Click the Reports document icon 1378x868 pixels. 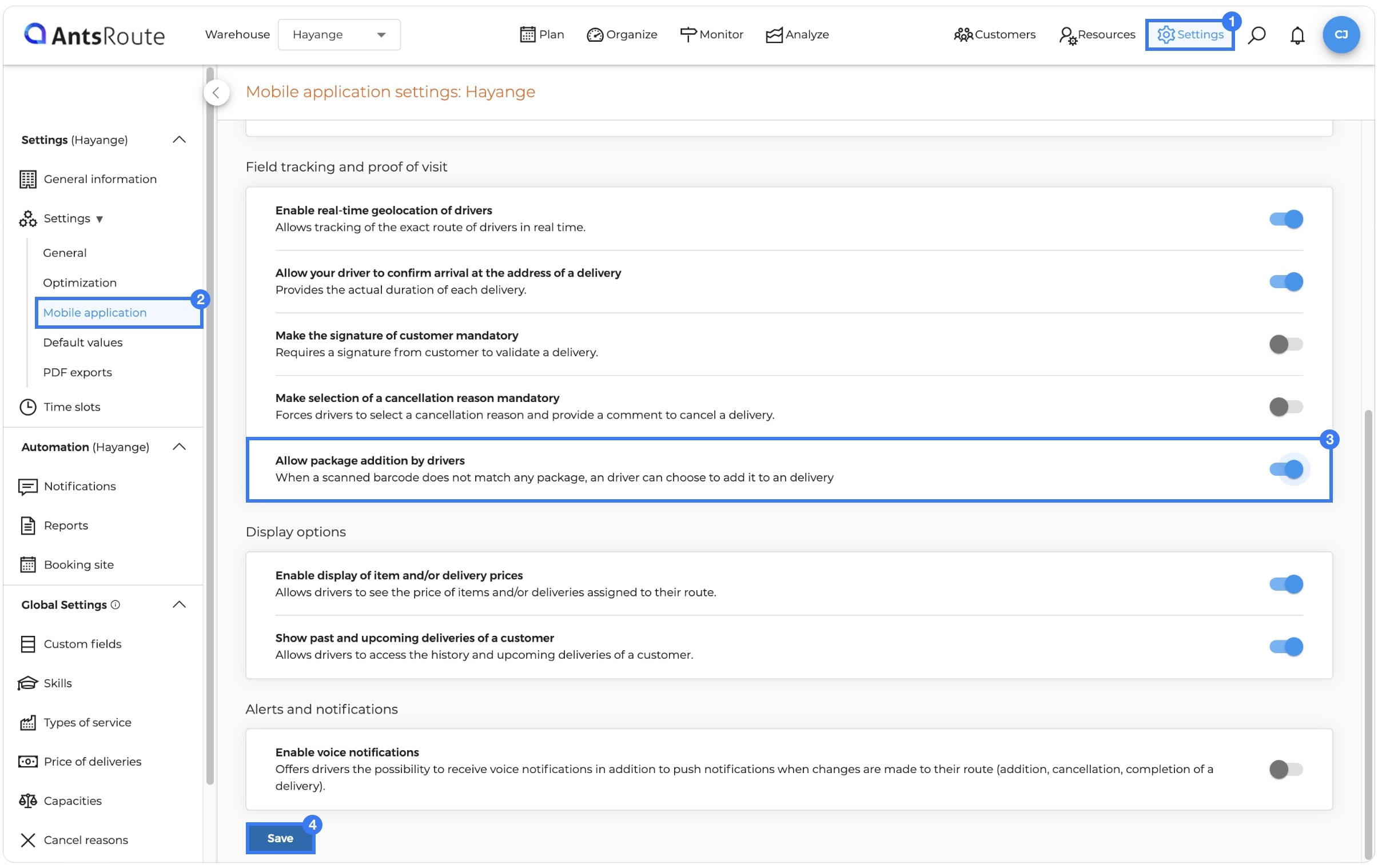coord(27,525)
